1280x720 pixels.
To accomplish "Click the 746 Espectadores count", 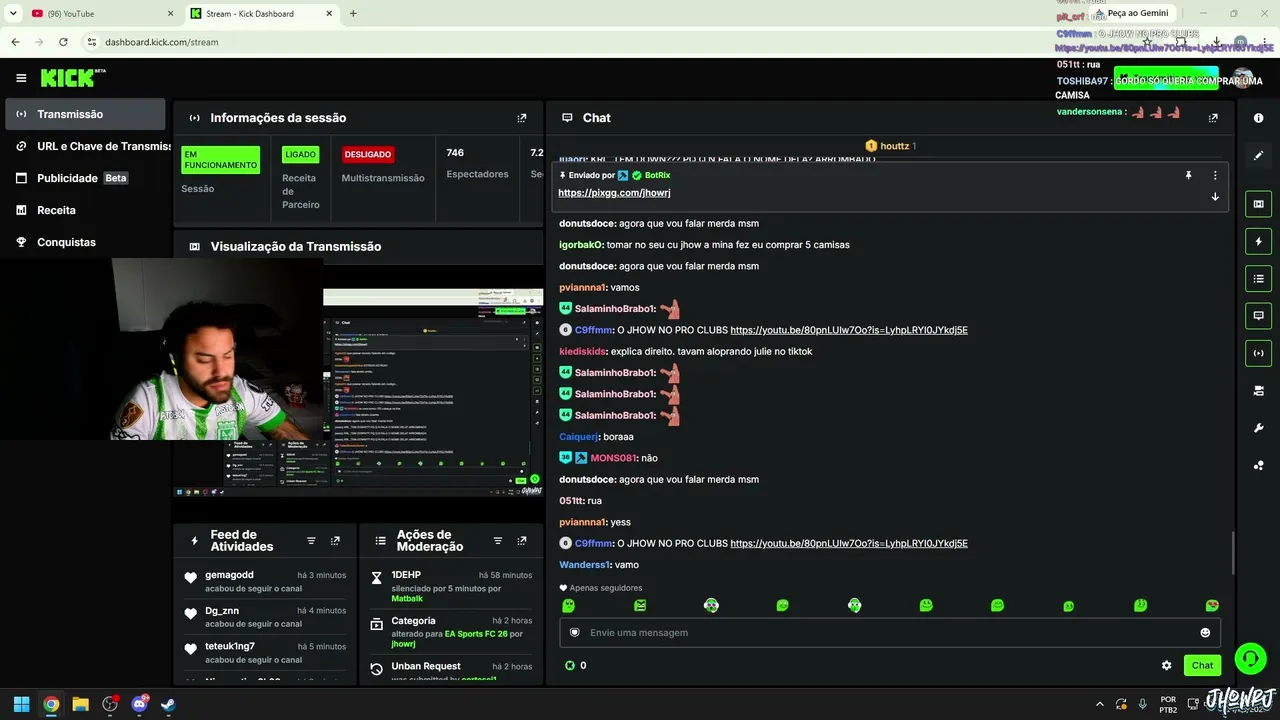I will pyautogui.click(x=477, y=163).
